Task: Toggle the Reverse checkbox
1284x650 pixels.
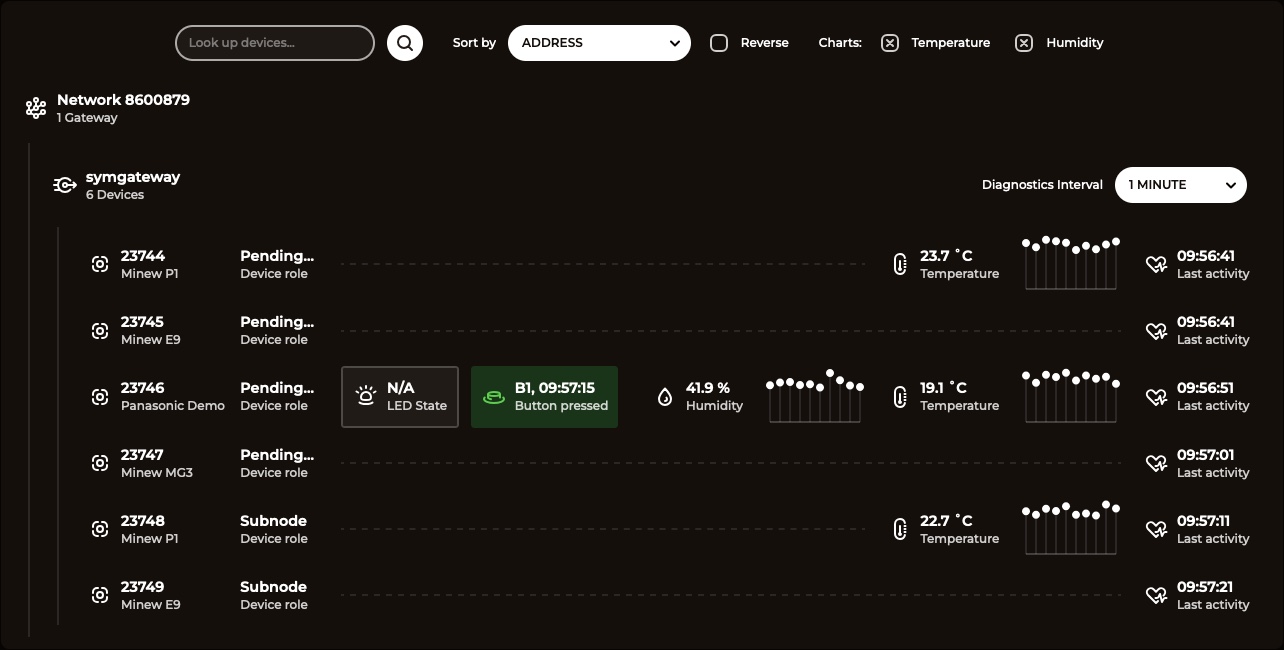Action: (719, 43)
